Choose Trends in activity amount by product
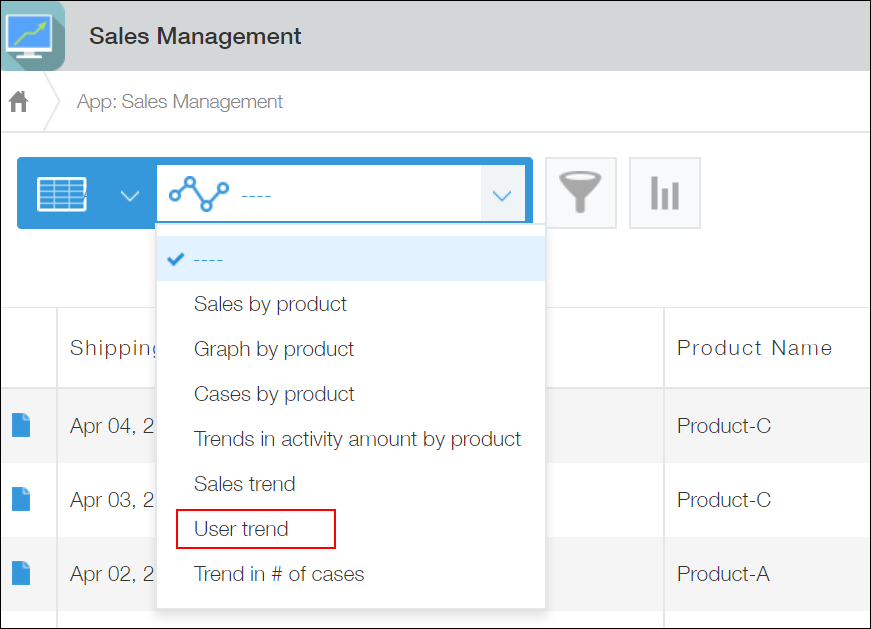This screenshot has height=629, width=871. pos(356,438)
